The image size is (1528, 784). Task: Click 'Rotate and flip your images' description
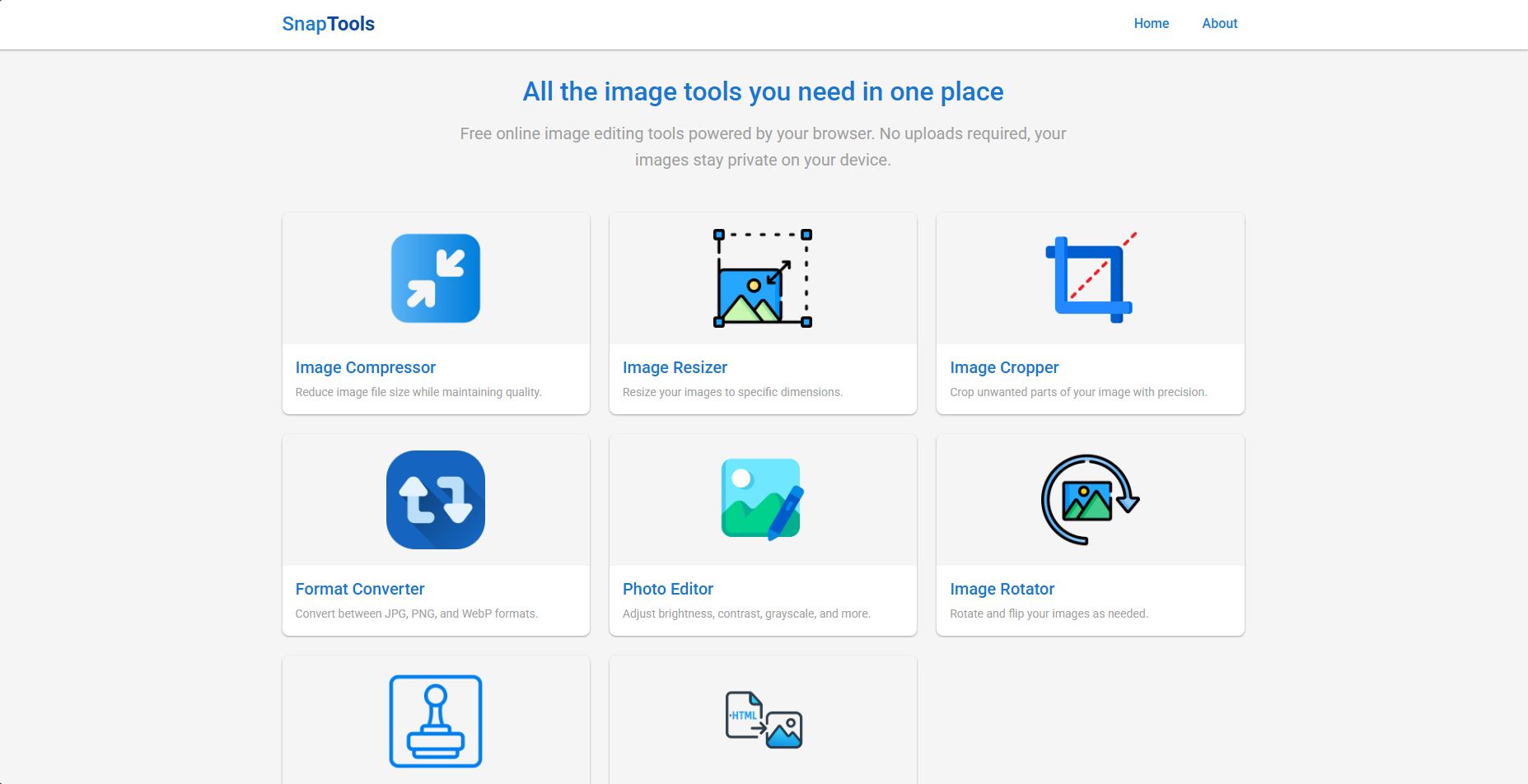click(x=1049, y=614)
